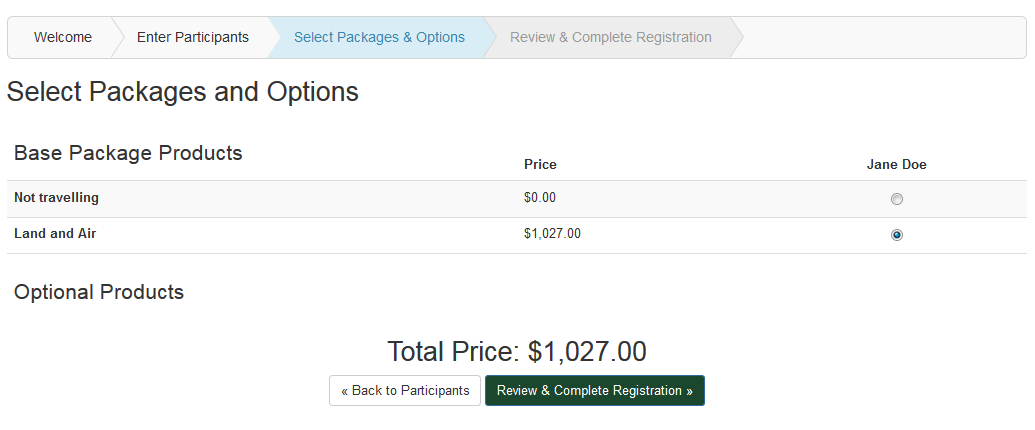This screenshot has width=1035, height=430.
Task: Click the Jane Doe column header
Action: (896, 164)
